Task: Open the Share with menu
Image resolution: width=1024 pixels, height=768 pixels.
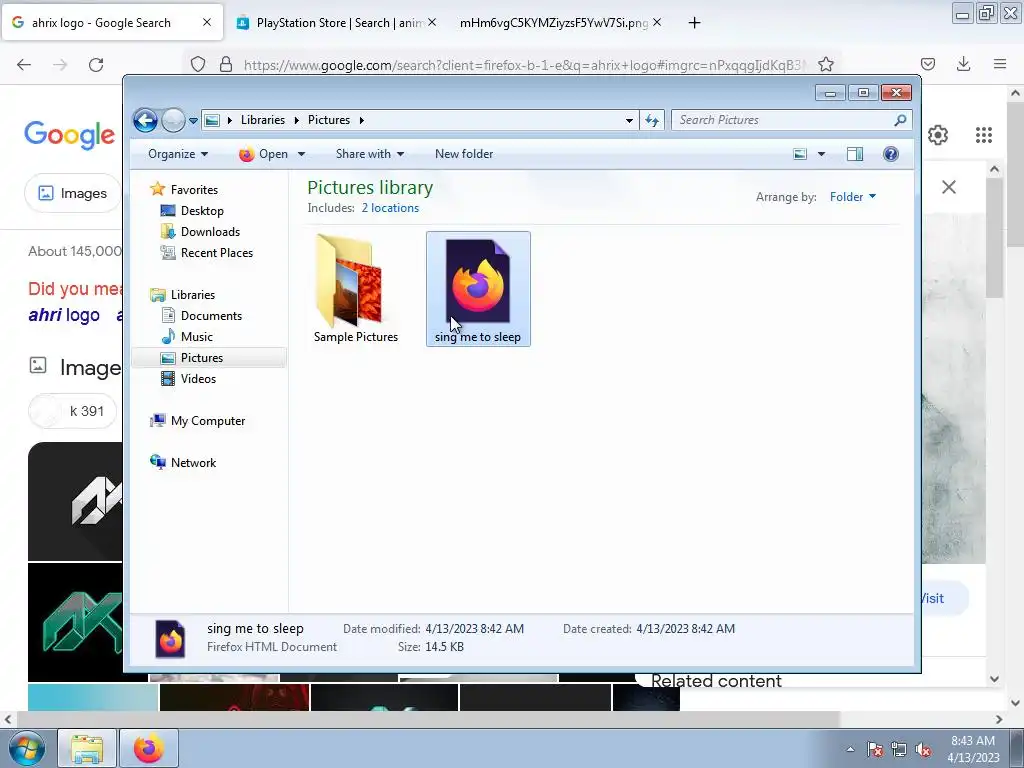Action: coord(370,154)
